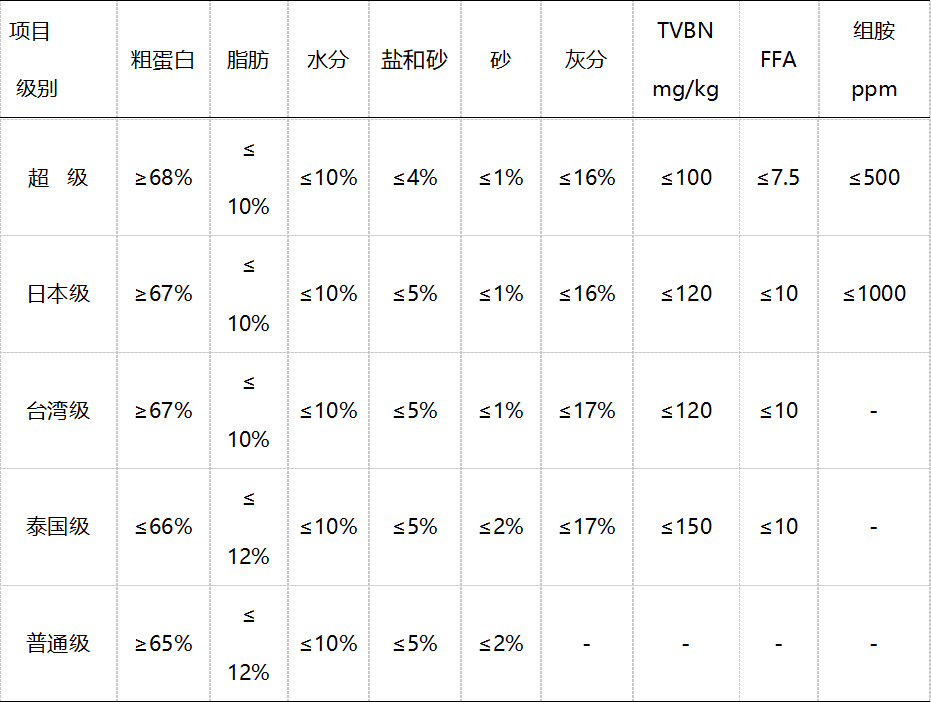
Task: Click the ≤1000 cell
Action: point(874,294)
